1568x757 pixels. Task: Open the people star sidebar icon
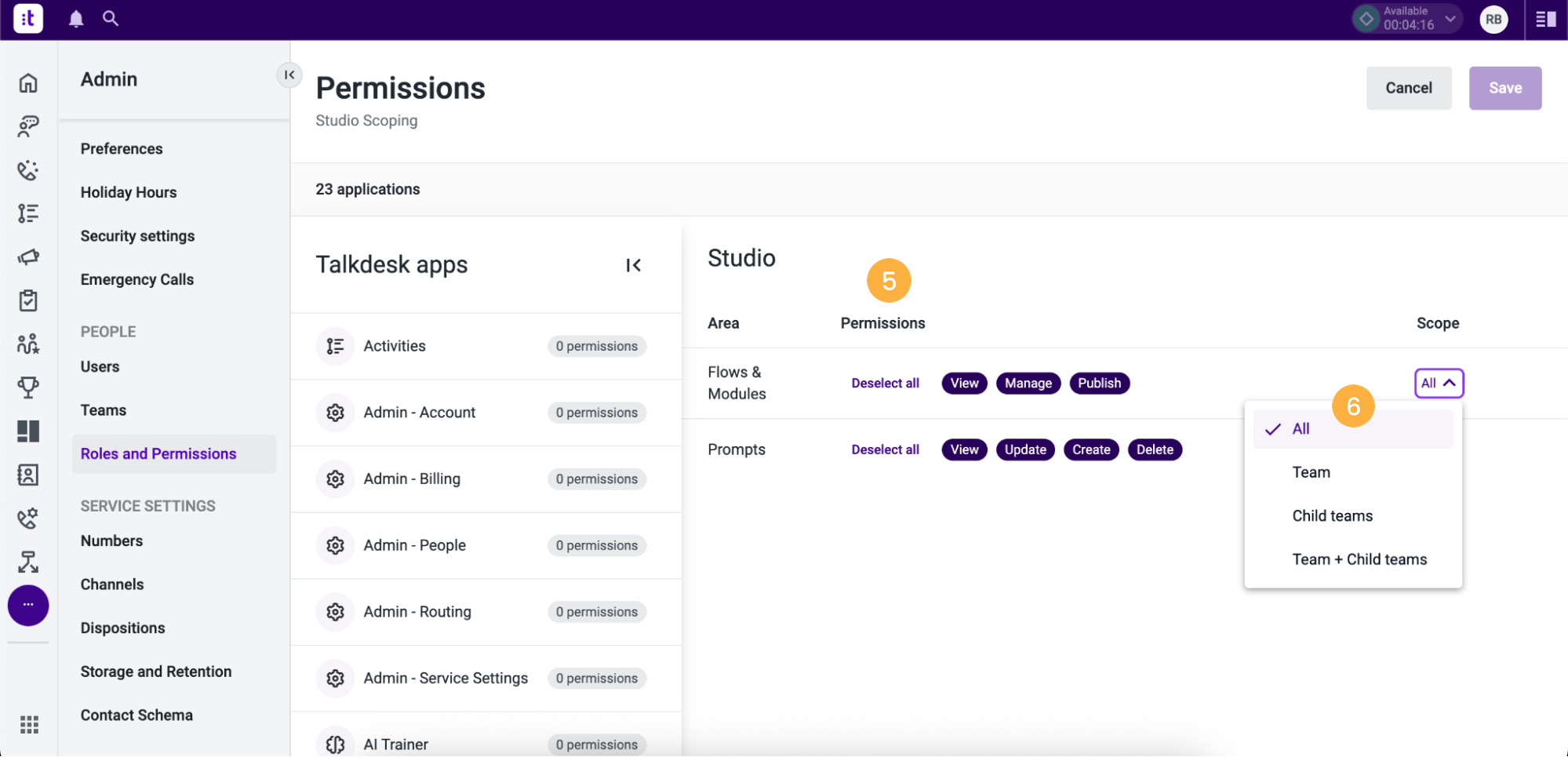tap(28, 344)
